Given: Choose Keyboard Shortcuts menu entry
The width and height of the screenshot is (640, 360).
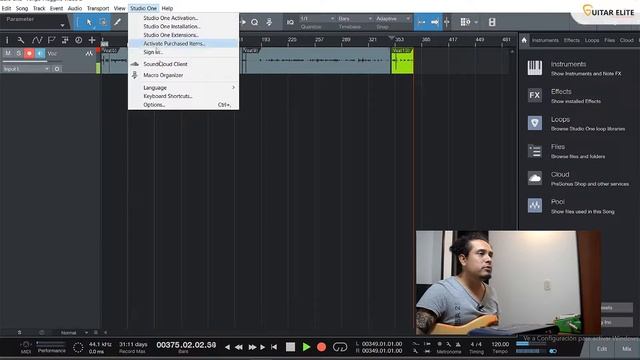Looking at the screenshot, I should click(x=183, y=96).
